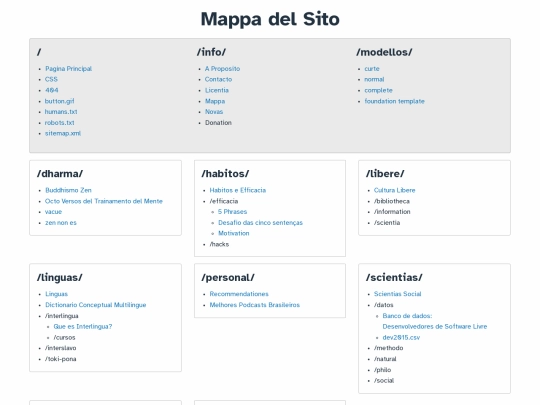Select the /hacks list item
The image size is (540, 405).
click(219, 244)
